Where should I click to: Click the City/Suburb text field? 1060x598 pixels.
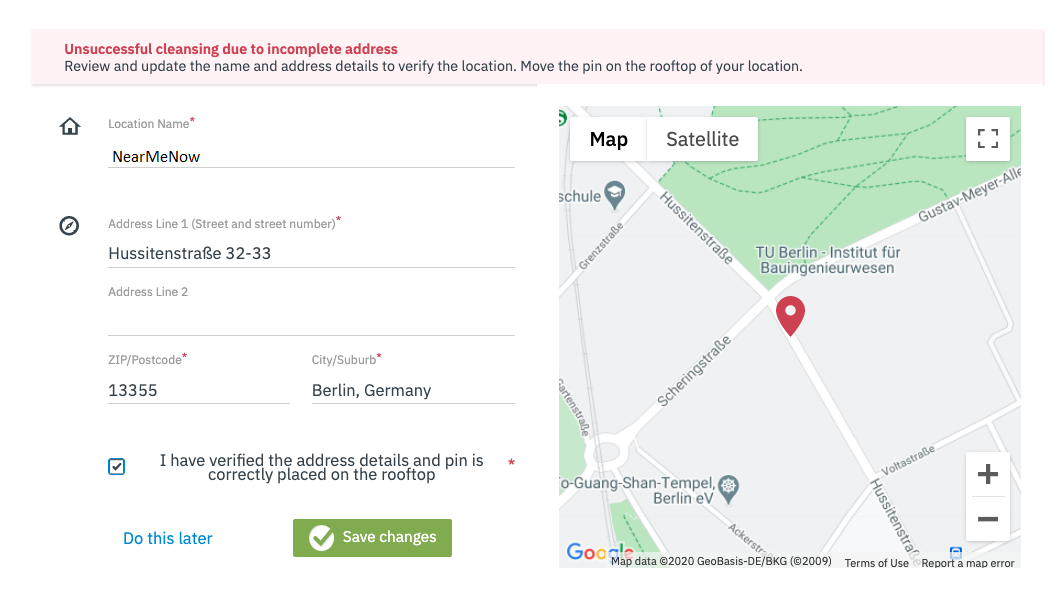point(412,390)
